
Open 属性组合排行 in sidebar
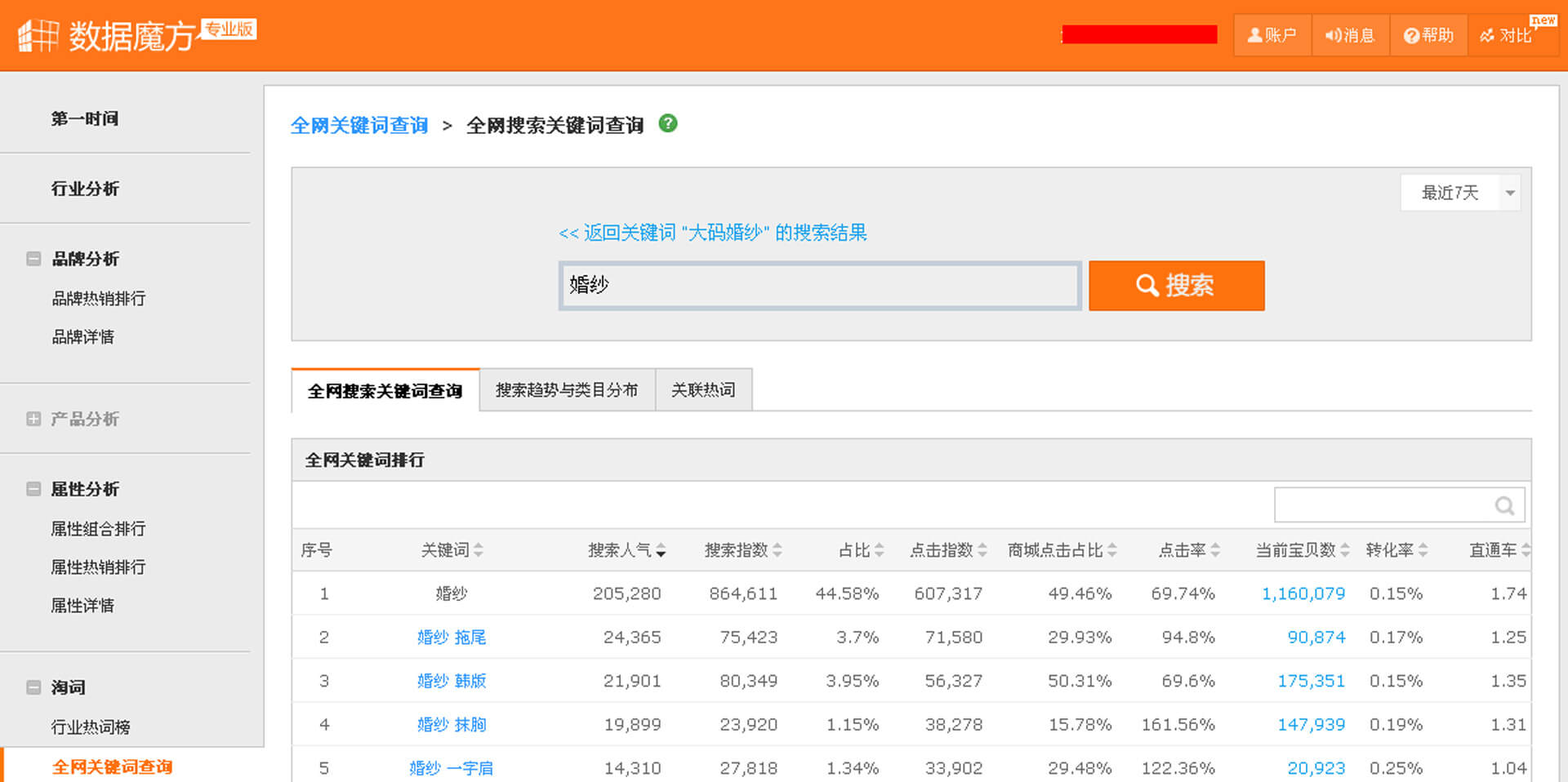[x=98, y=529]
